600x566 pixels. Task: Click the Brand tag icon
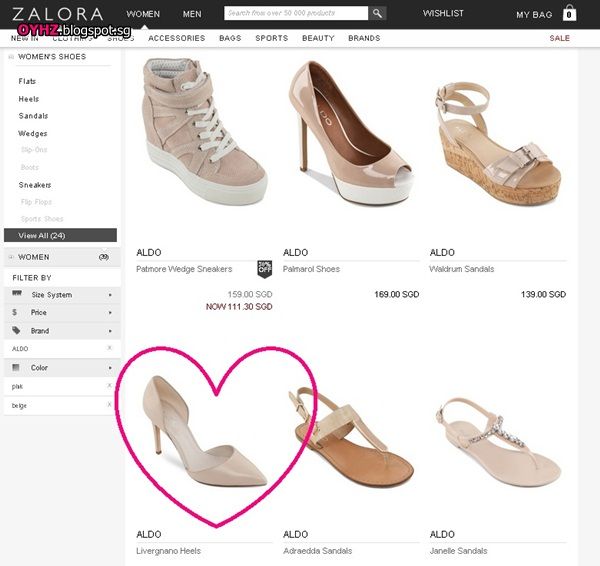coord(16,330)
